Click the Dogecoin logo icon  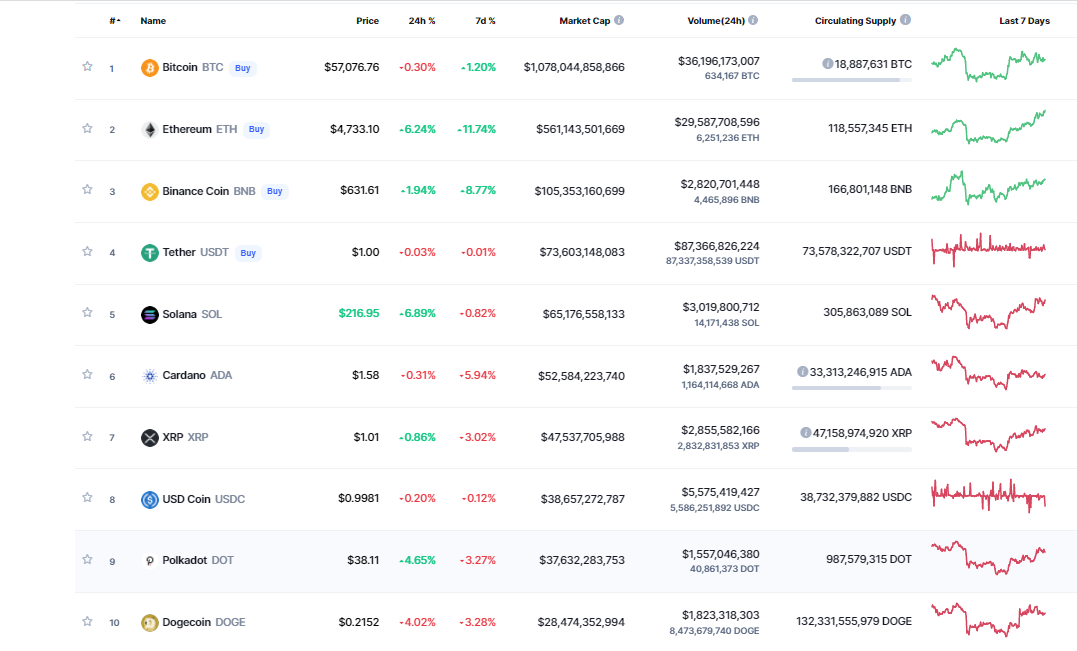click(150, 622)
